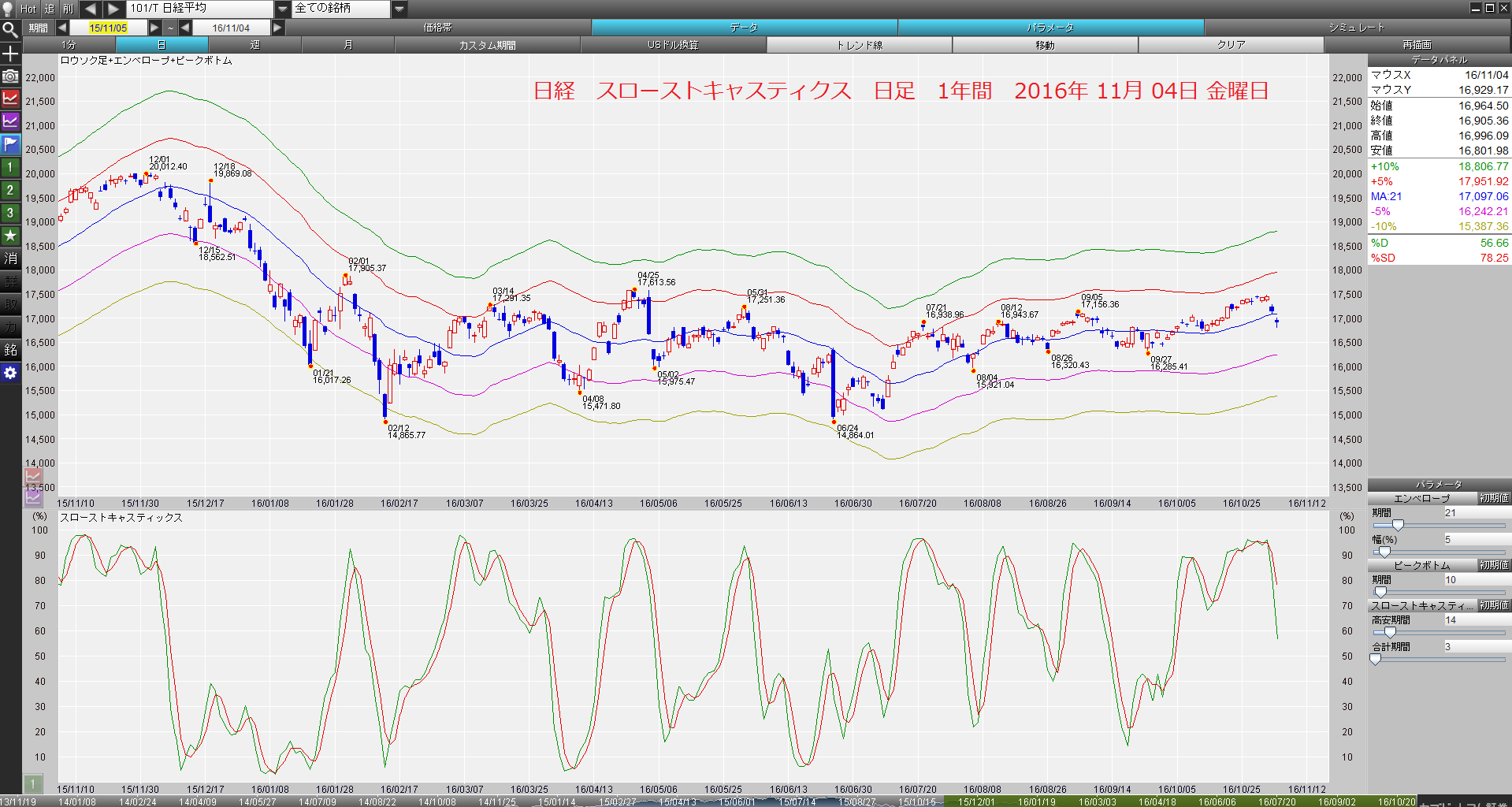1512x807 pixels.
Task: Click the 消 sidebar icon
Action: (x=10, y=258)
